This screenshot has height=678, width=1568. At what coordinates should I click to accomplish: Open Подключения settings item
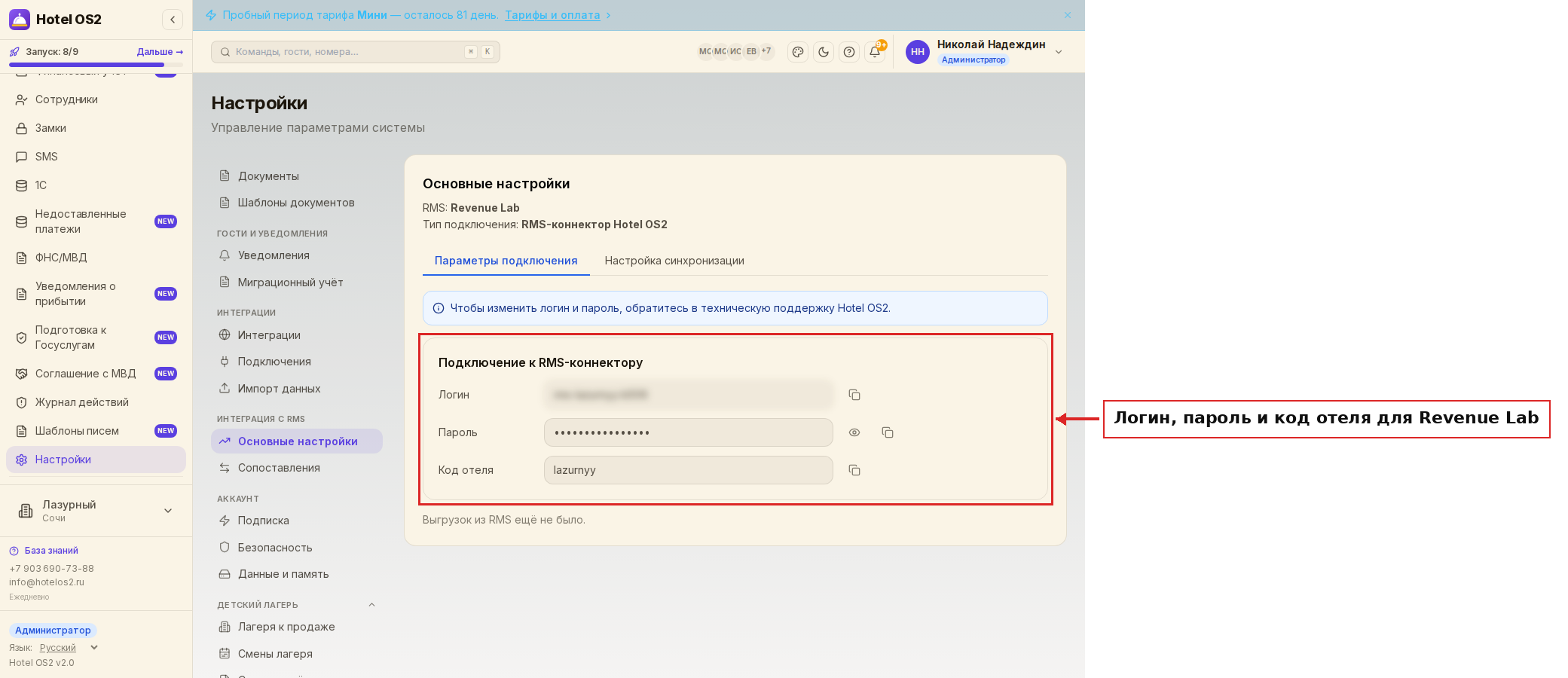point(297,362)
